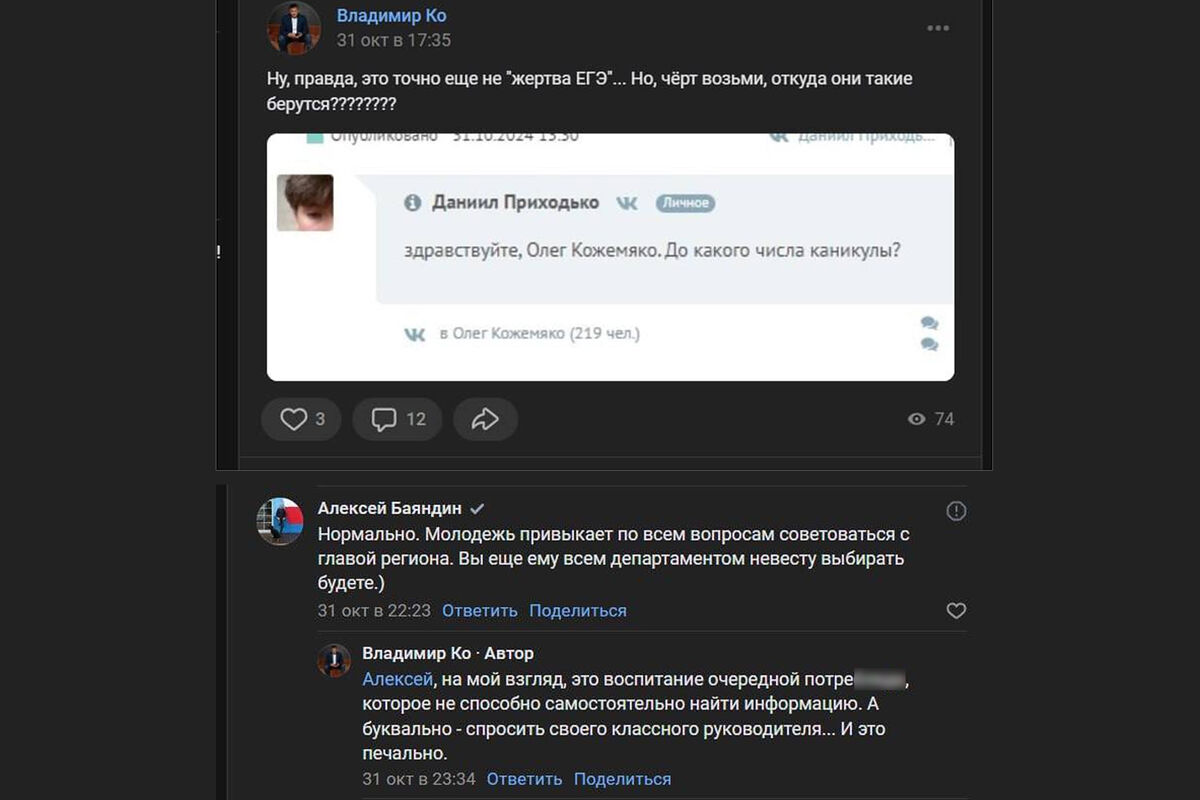Like the post with heart icon
This screenshot has width=1200, height=800.
[294, 420]
